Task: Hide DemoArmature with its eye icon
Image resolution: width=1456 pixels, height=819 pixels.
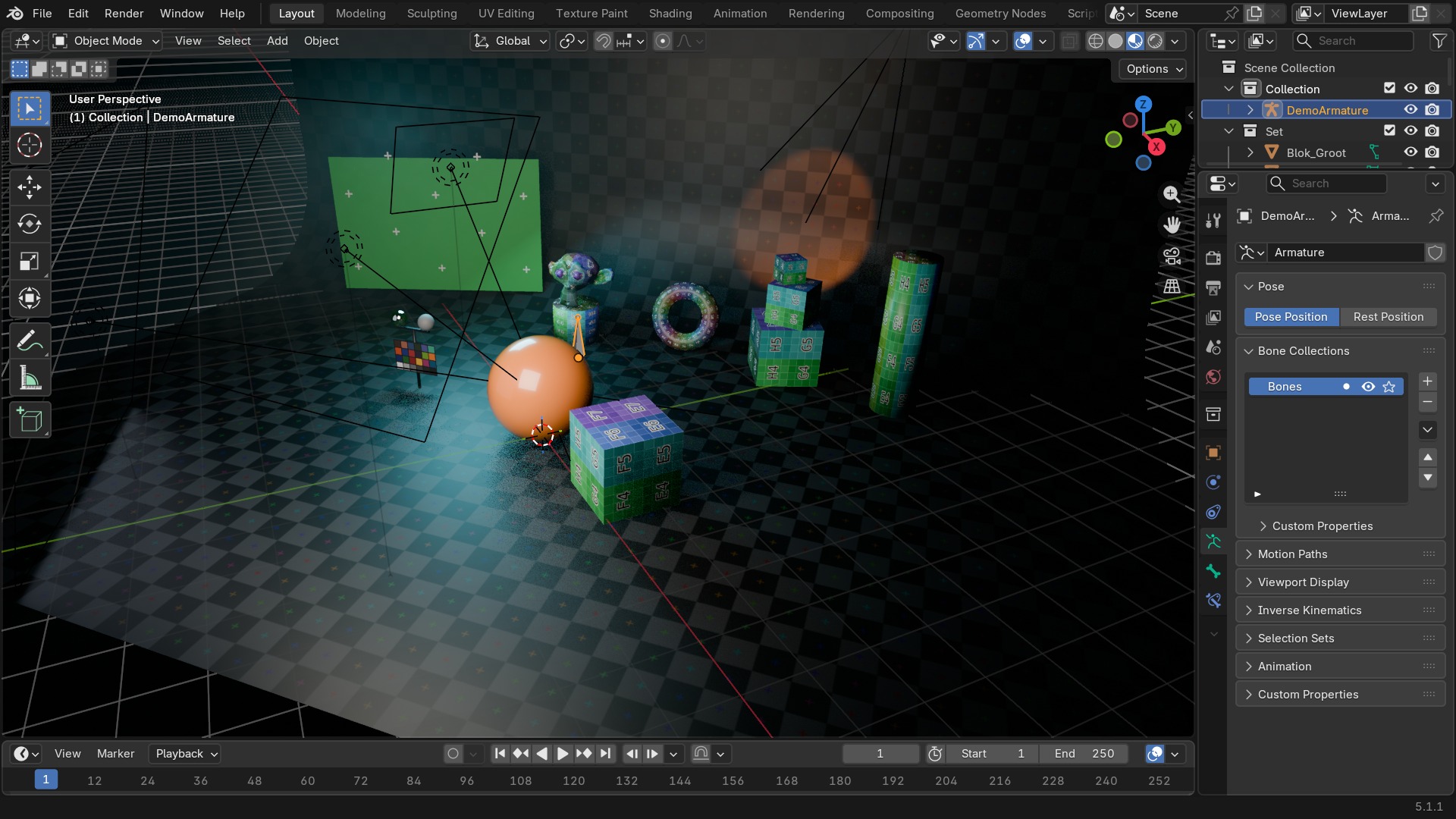Action: [1410, 110]
